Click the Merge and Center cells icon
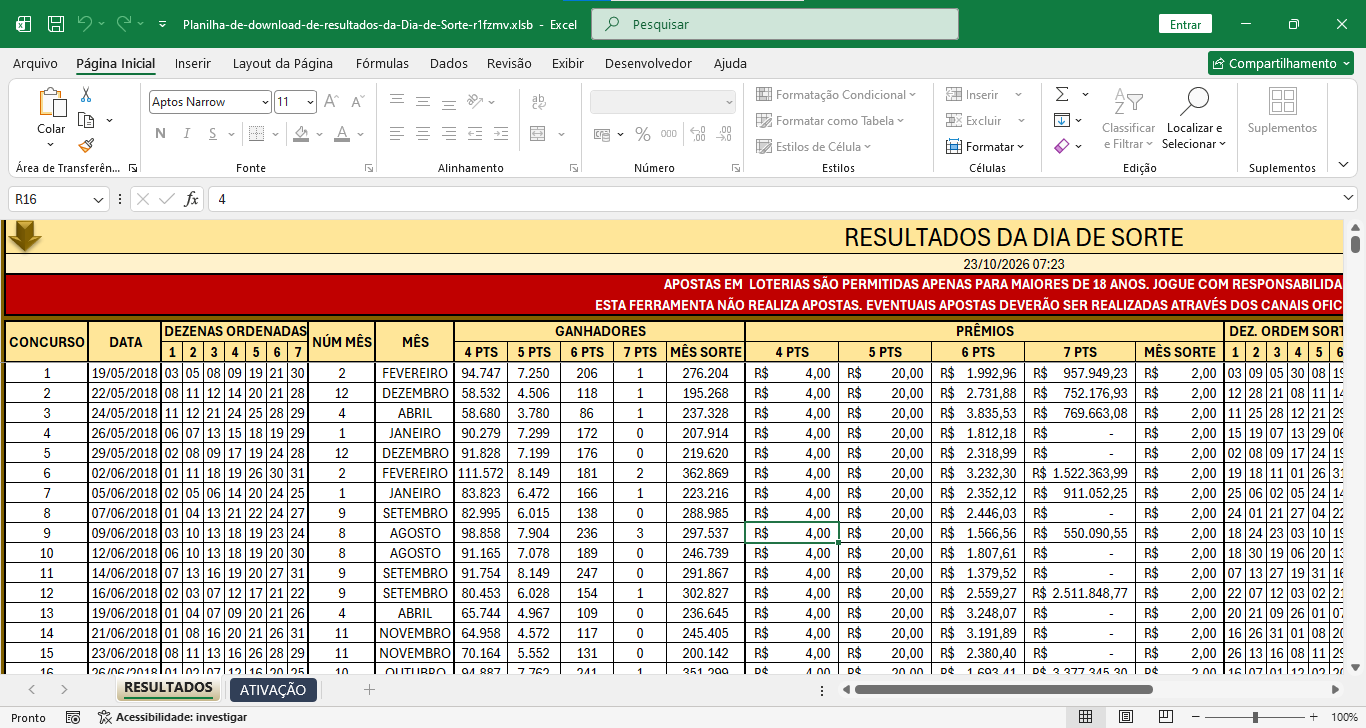1366x728 pixels. click(538, 133)
